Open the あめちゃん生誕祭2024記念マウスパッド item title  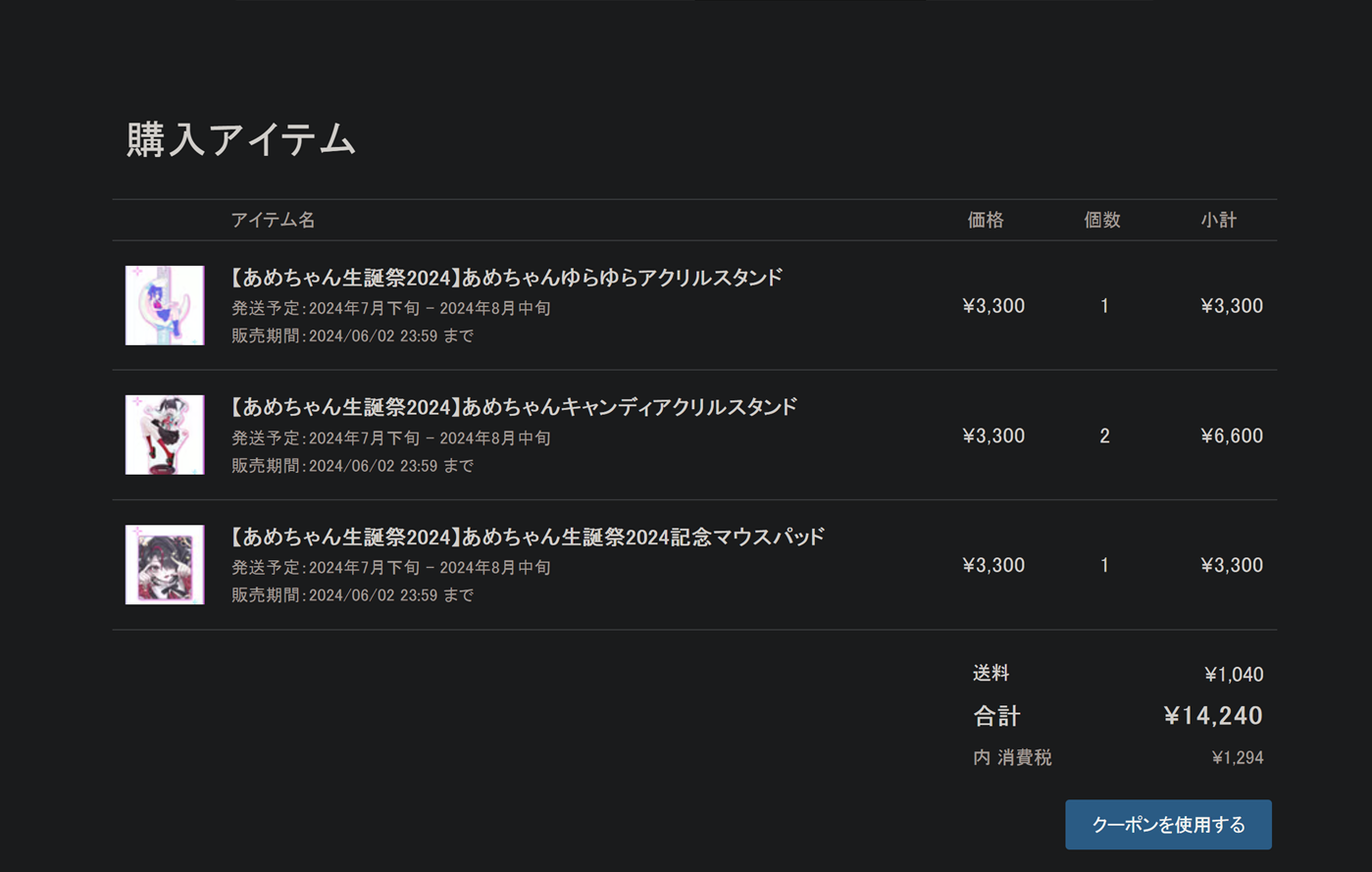coord(528,537)
